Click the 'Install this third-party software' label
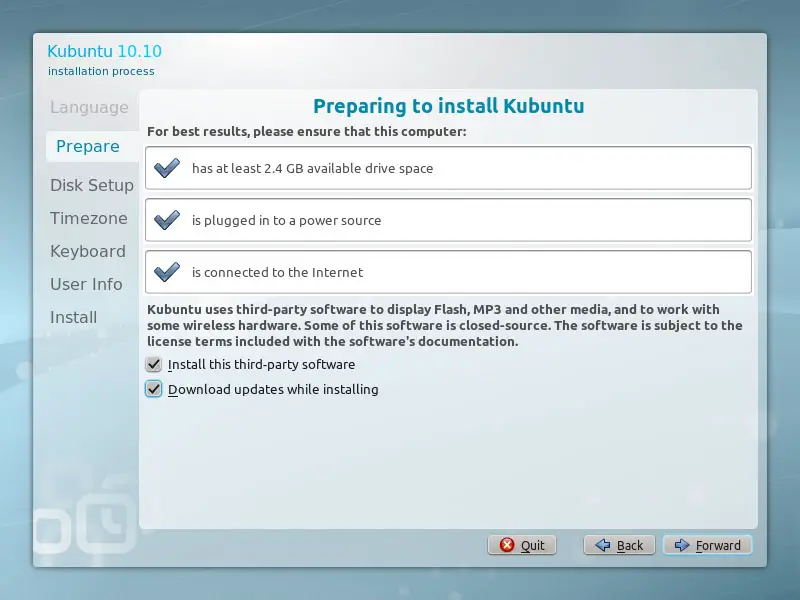 click(x=261, y=364)
